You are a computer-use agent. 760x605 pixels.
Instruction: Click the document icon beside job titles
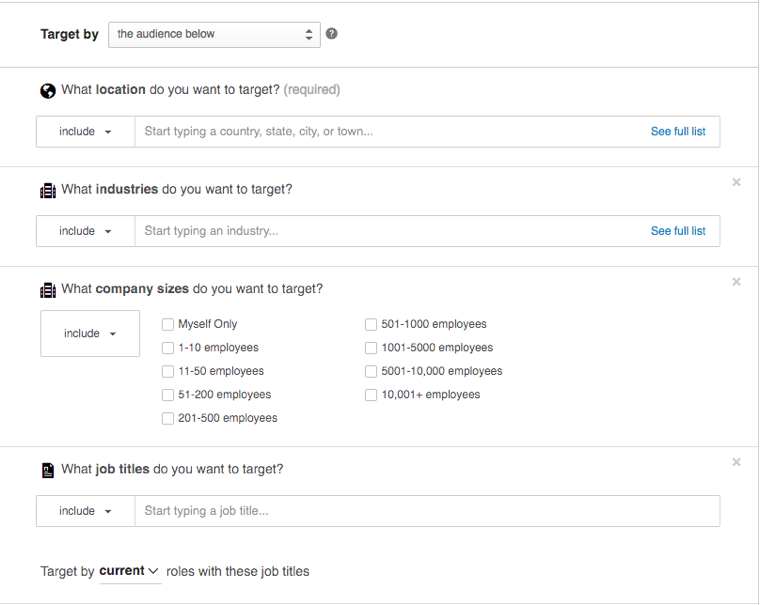point(48,470)
